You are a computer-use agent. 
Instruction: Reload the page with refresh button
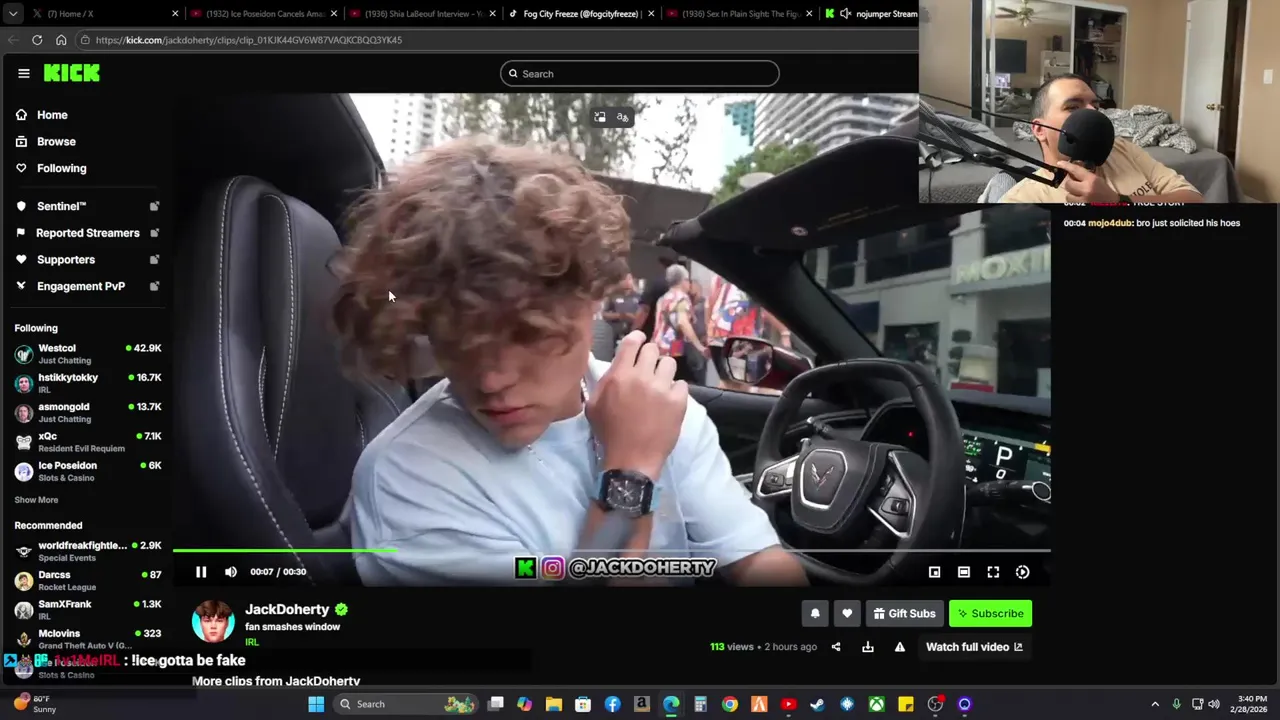[37, 40]
